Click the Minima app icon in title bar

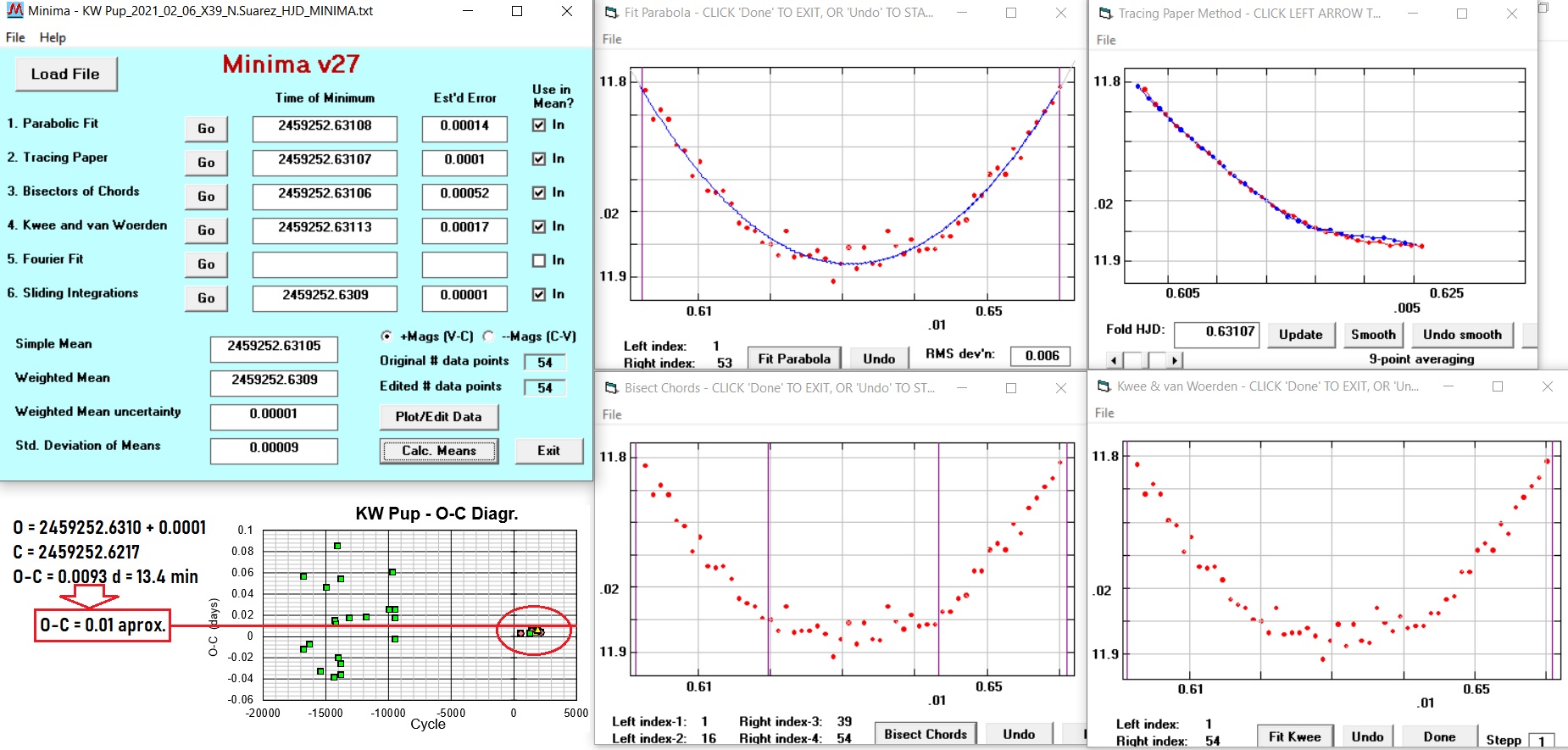coord(14,11)
